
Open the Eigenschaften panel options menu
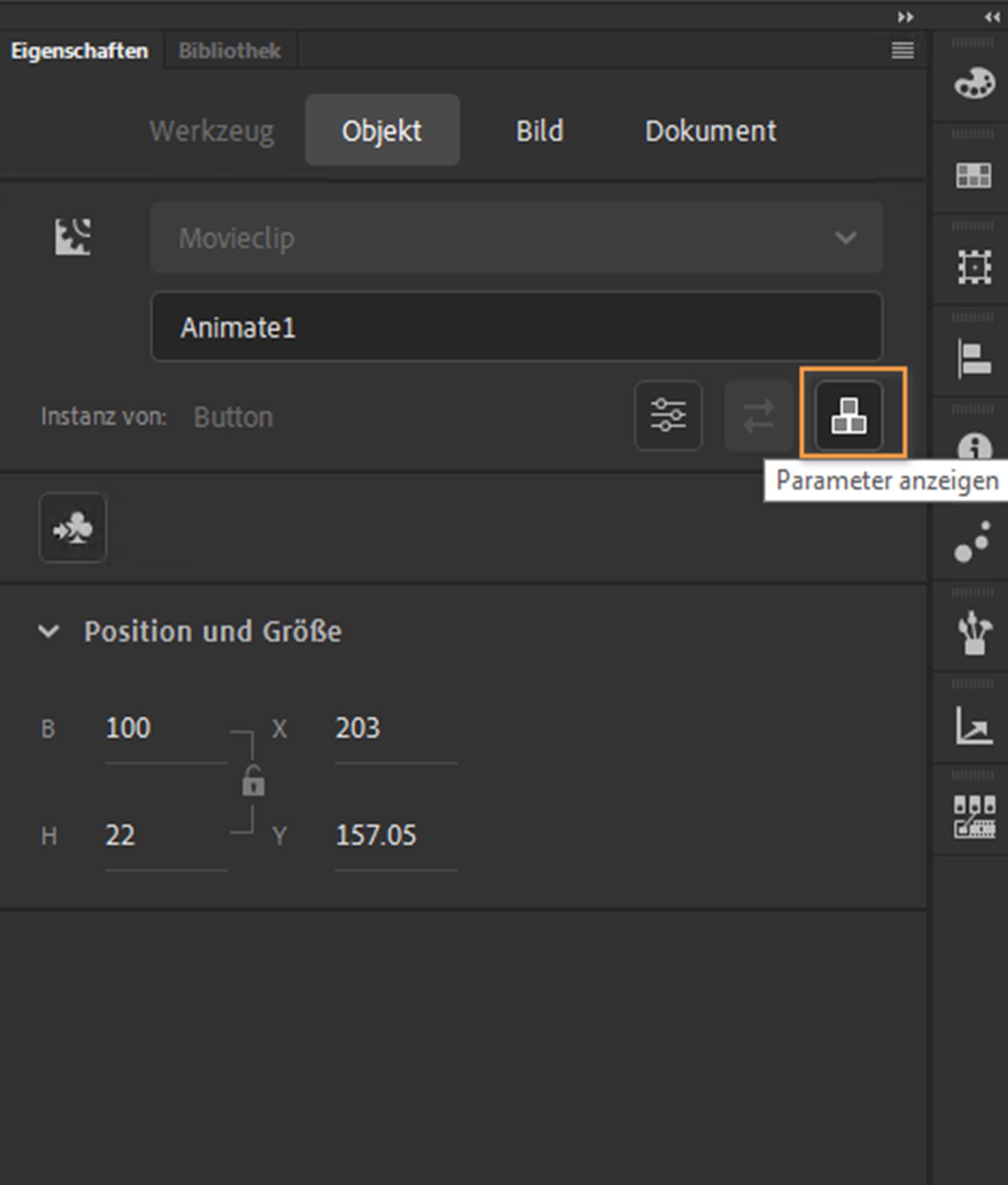(x=902, y=50)
